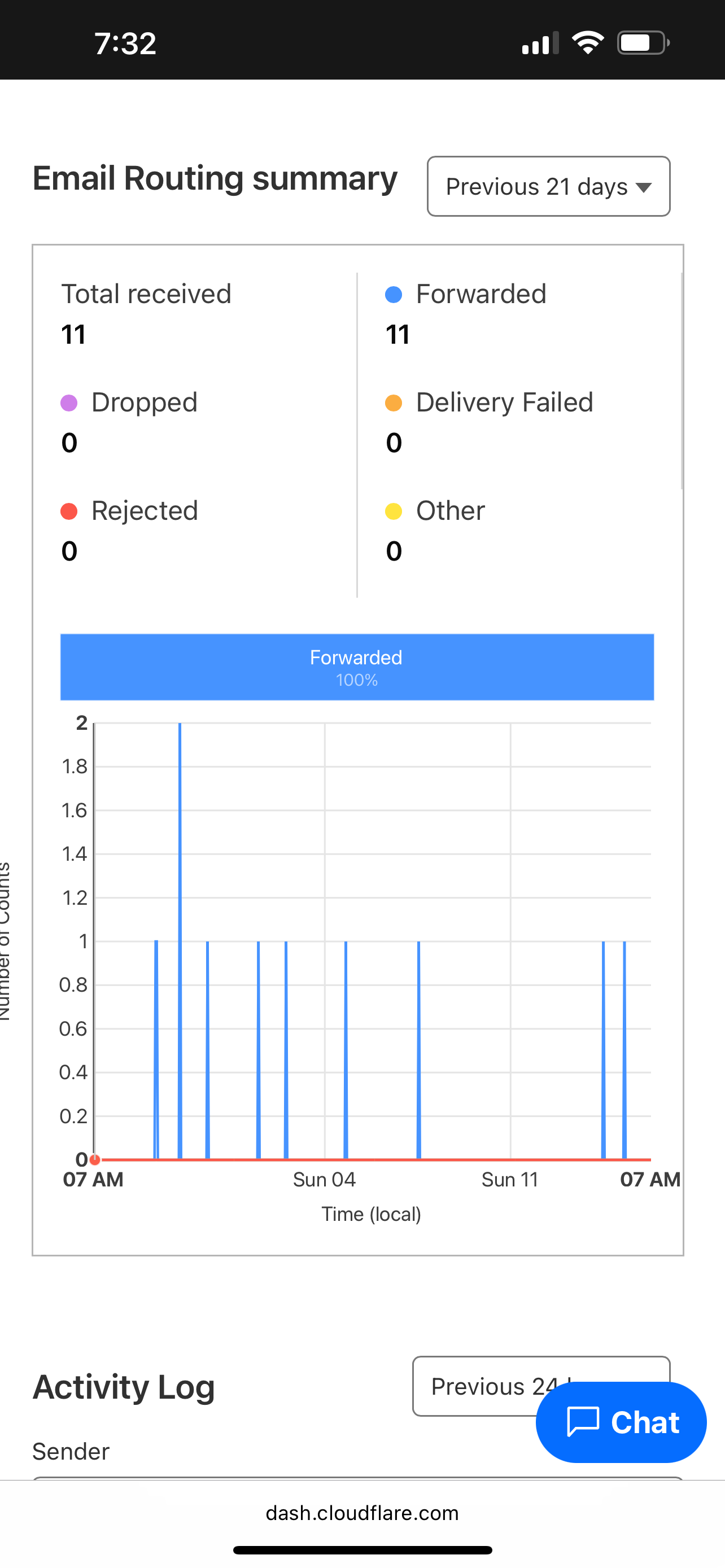
Task: Click the purple Dropped legend dot
Action: click(x=69, y=403)
